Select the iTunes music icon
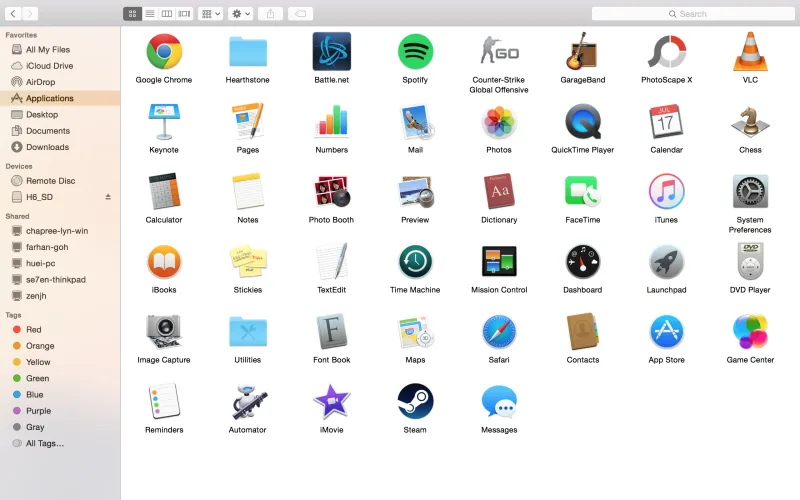The image size is (800, 500). click(x=666, y=191)
